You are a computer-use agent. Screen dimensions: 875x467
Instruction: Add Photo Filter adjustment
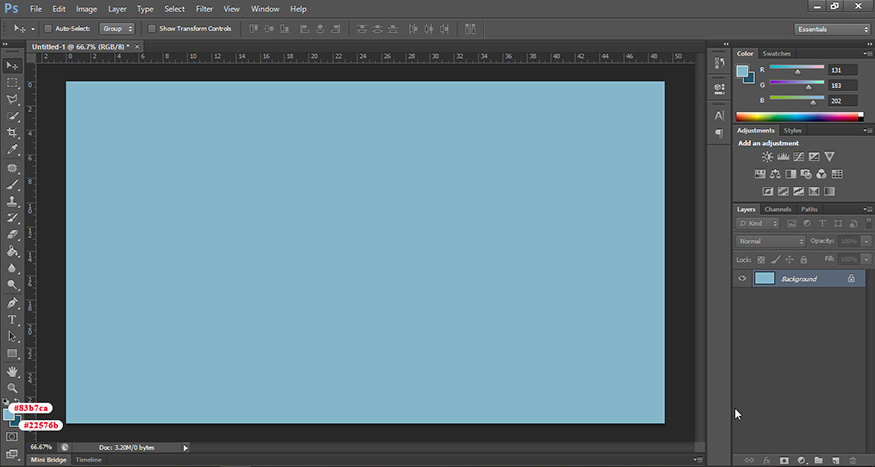(806, 174)
